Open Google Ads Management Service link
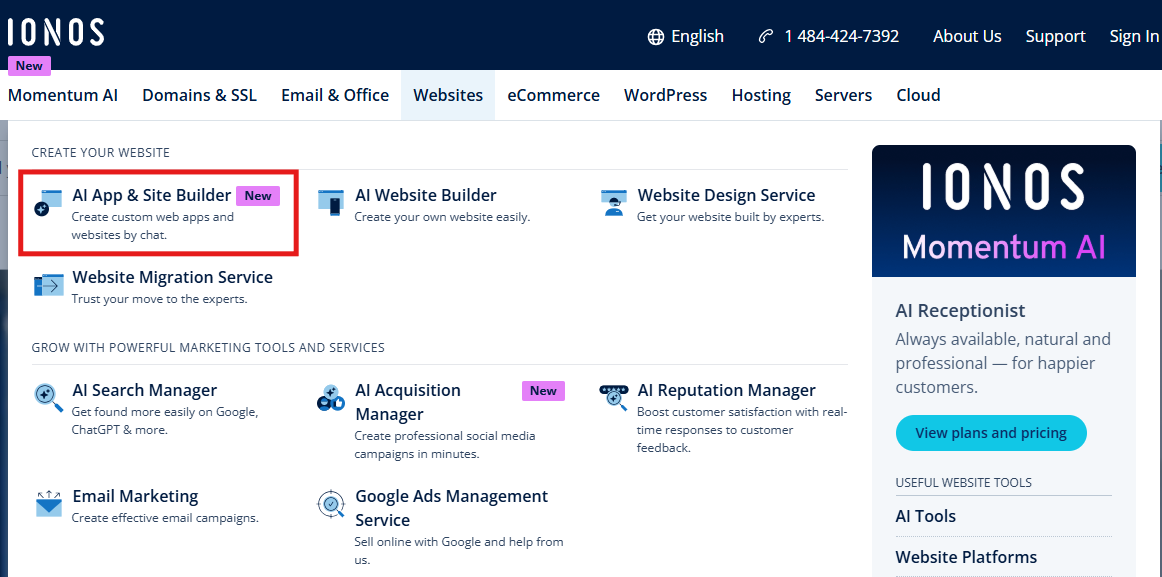The image size is (1162, 577). pyautogui.click(x=451, y=508)
